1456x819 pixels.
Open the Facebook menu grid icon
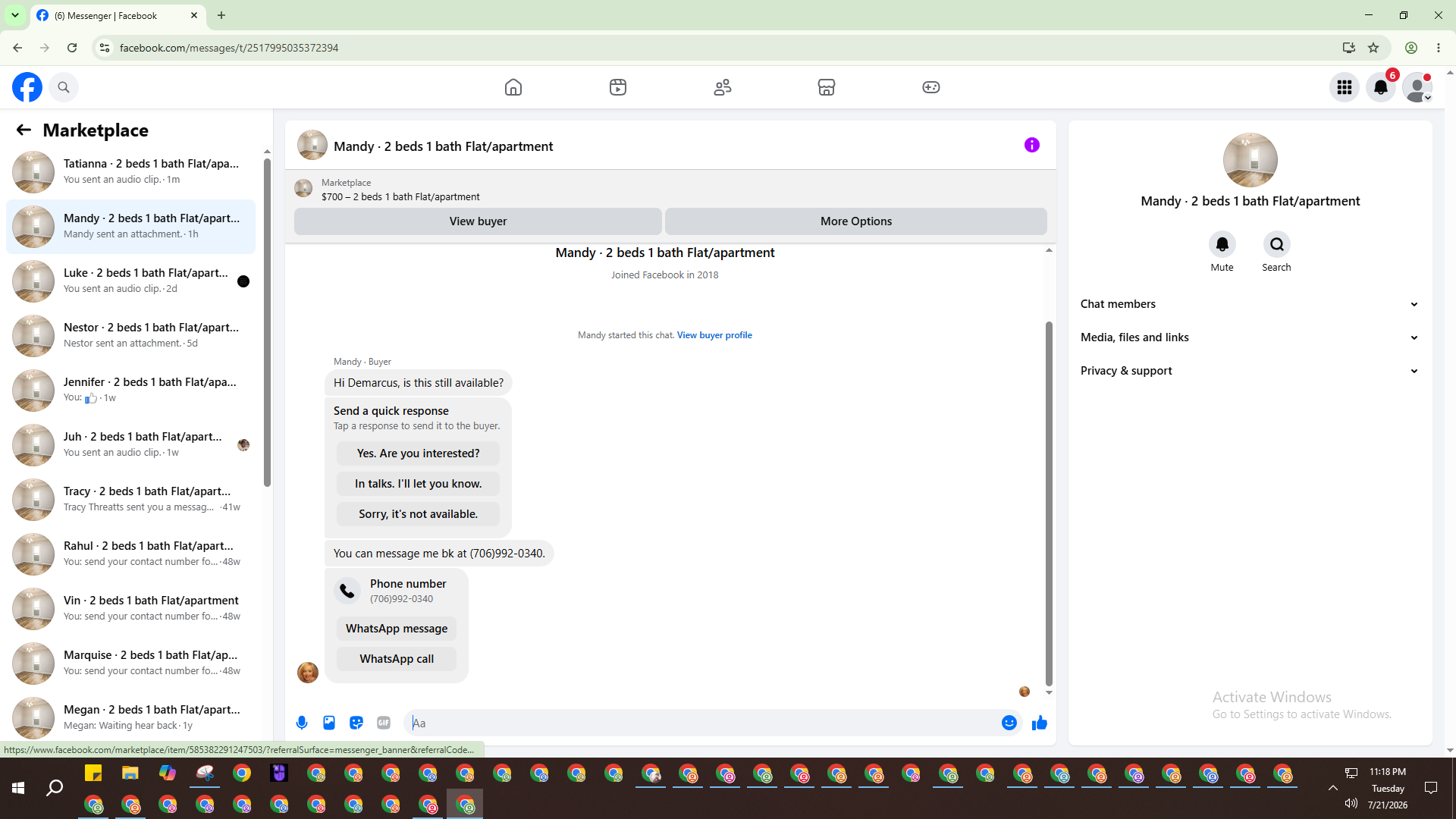(x=1345, y=87)
